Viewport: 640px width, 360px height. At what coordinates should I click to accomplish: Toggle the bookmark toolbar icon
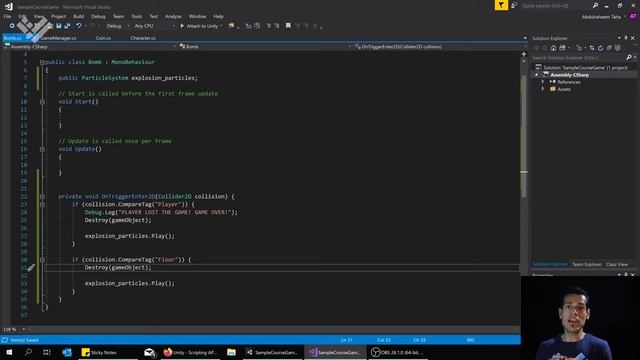click(x=288, y=26)
